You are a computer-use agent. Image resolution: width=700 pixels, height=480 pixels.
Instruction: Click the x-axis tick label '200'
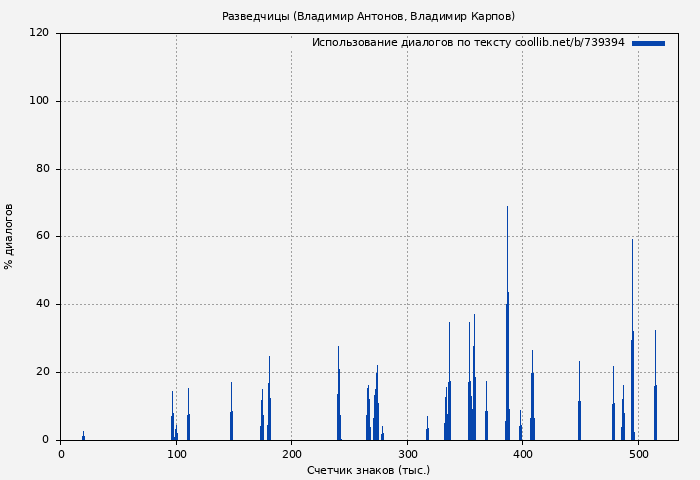291,454
